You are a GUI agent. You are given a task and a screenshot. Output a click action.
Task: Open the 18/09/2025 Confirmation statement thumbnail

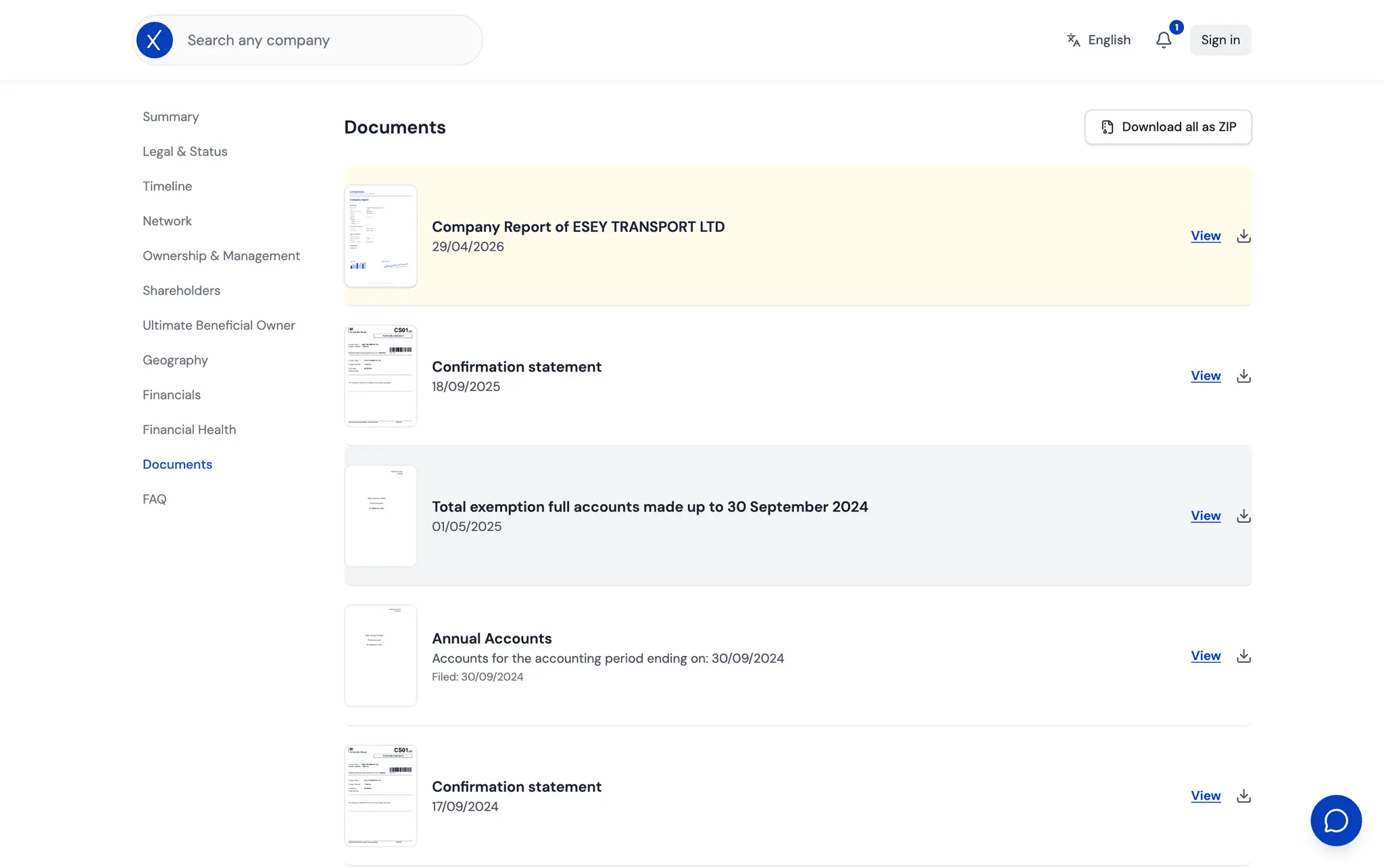(380, 376)
